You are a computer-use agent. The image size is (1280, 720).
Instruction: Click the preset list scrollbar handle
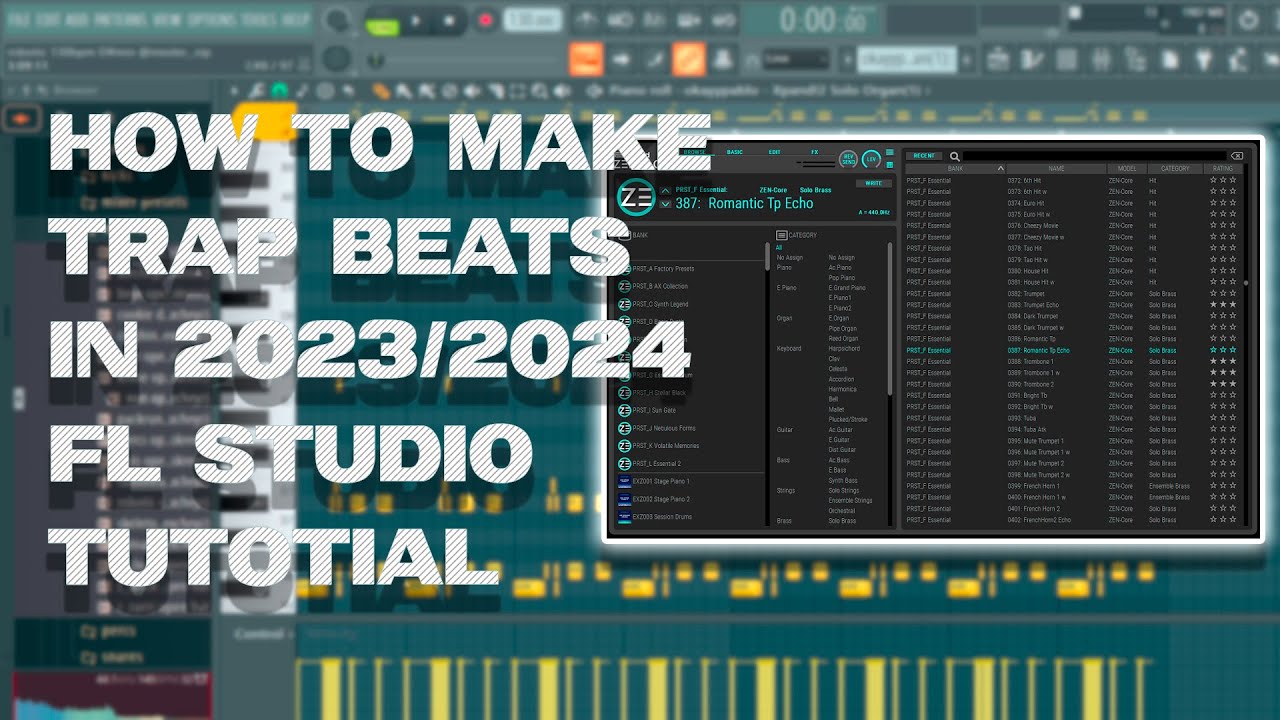[1246, 283]
